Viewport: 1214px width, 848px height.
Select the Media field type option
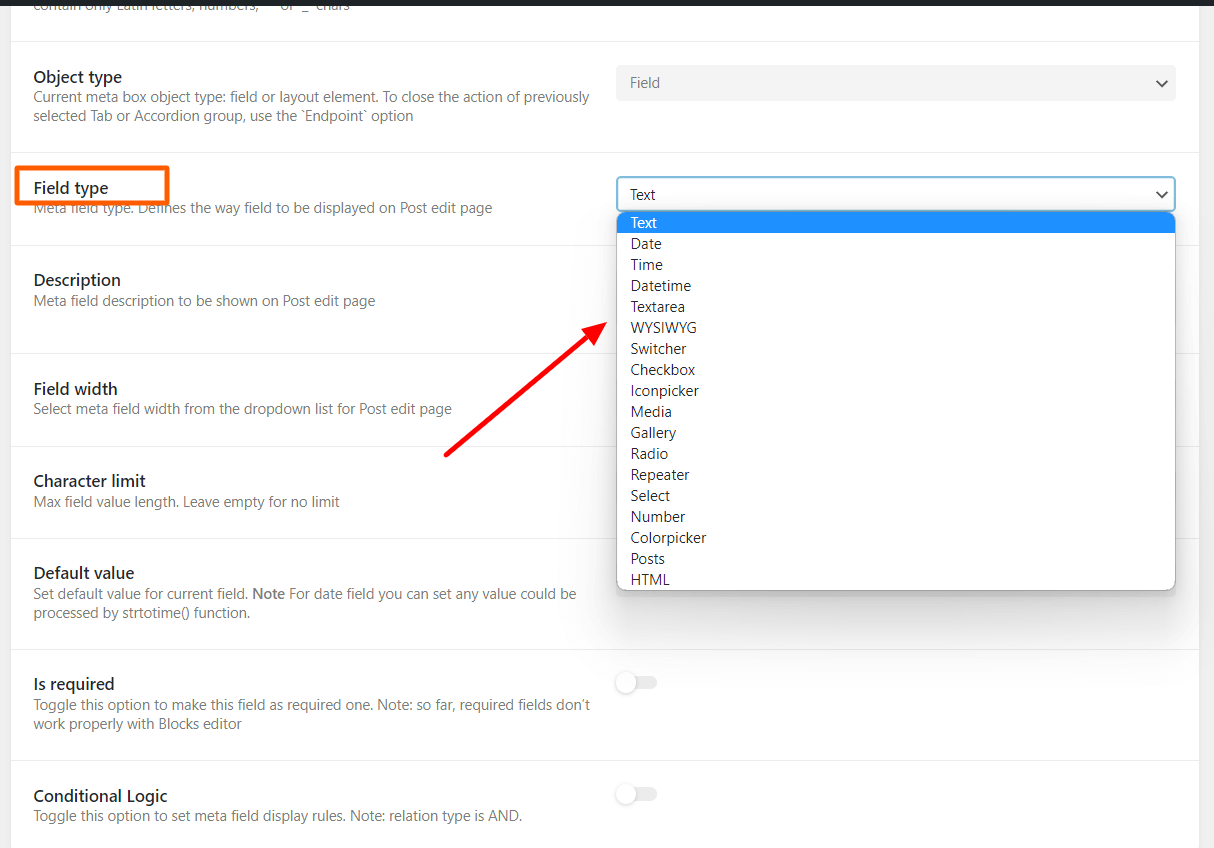tap(895, 412)
